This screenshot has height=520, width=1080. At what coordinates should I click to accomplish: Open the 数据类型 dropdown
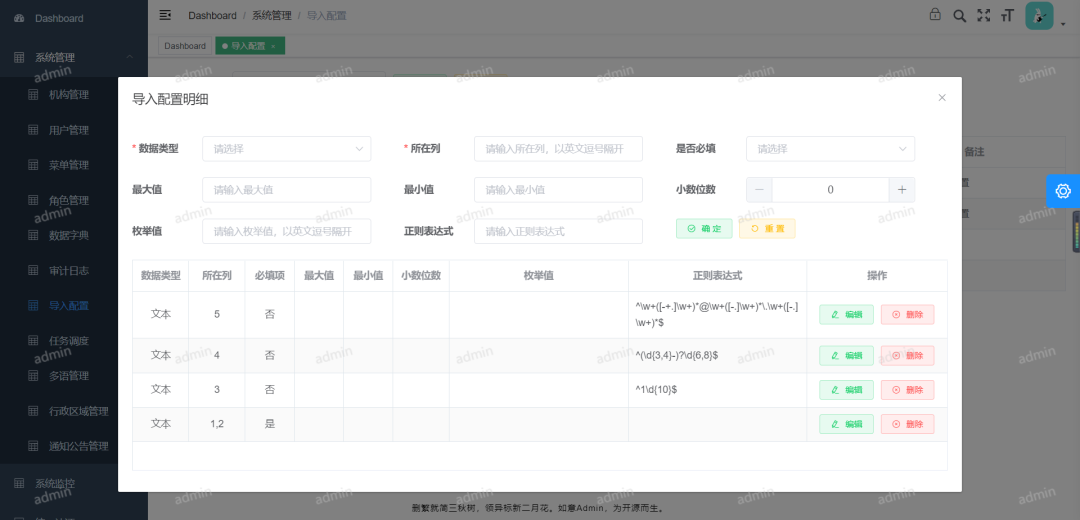pyautogui.click(x=286, y=149)
